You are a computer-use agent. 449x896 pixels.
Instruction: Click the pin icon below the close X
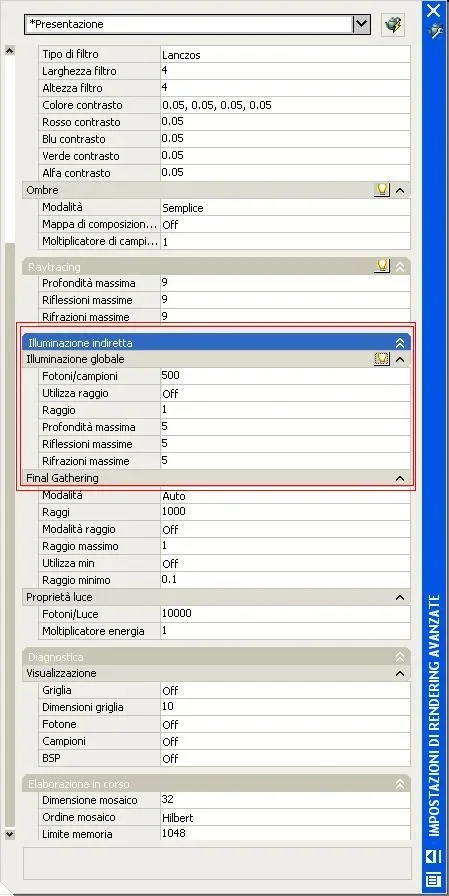pyautogui.click(x=435, y=30)
